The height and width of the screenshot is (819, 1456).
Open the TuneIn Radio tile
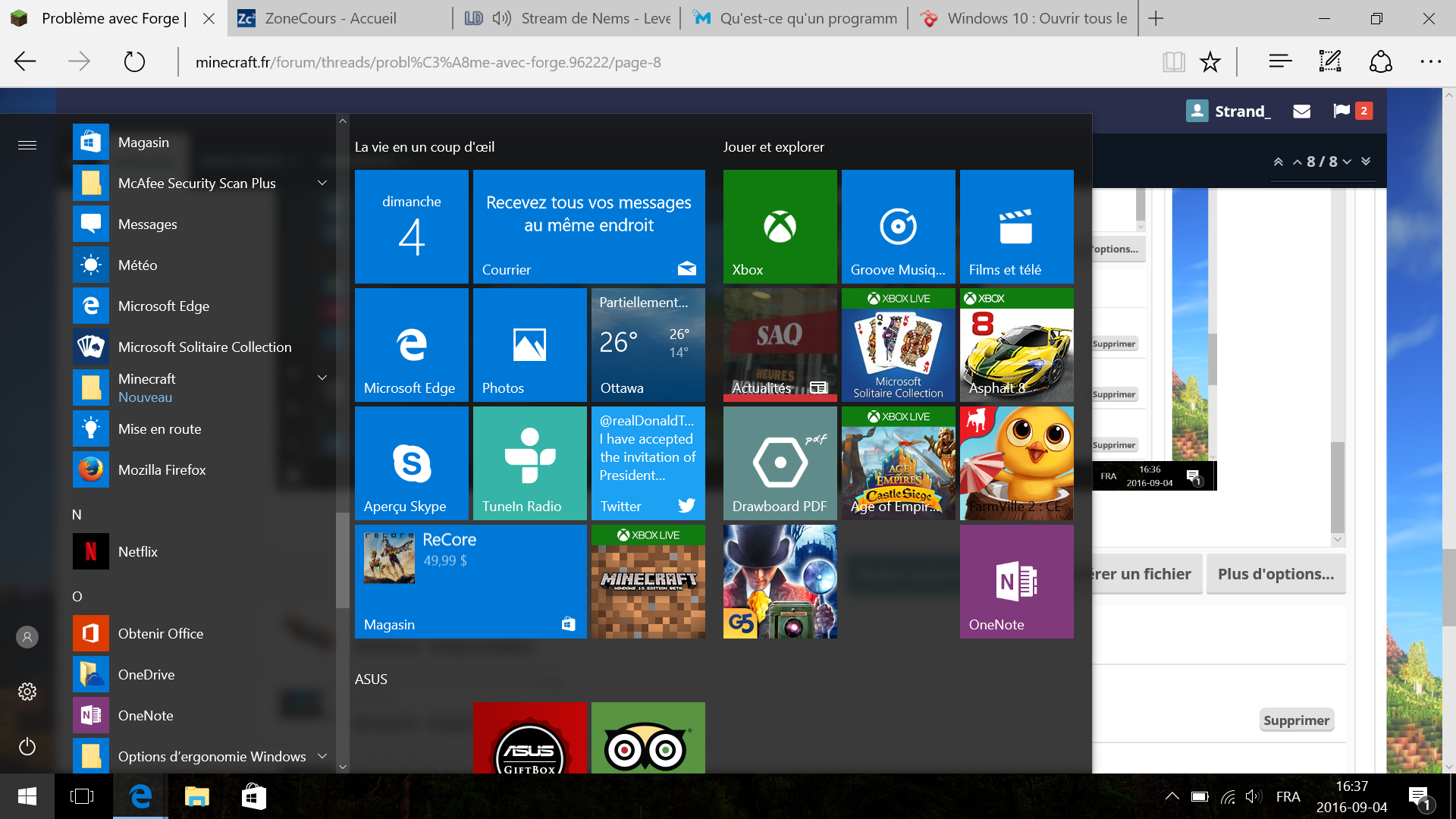click(x=529, y=463)
